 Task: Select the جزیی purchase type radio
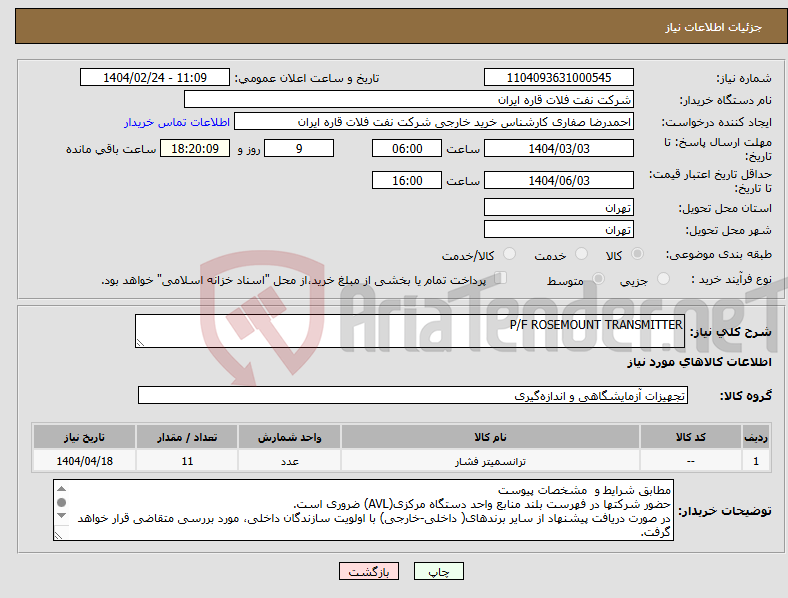pos(663,278)
